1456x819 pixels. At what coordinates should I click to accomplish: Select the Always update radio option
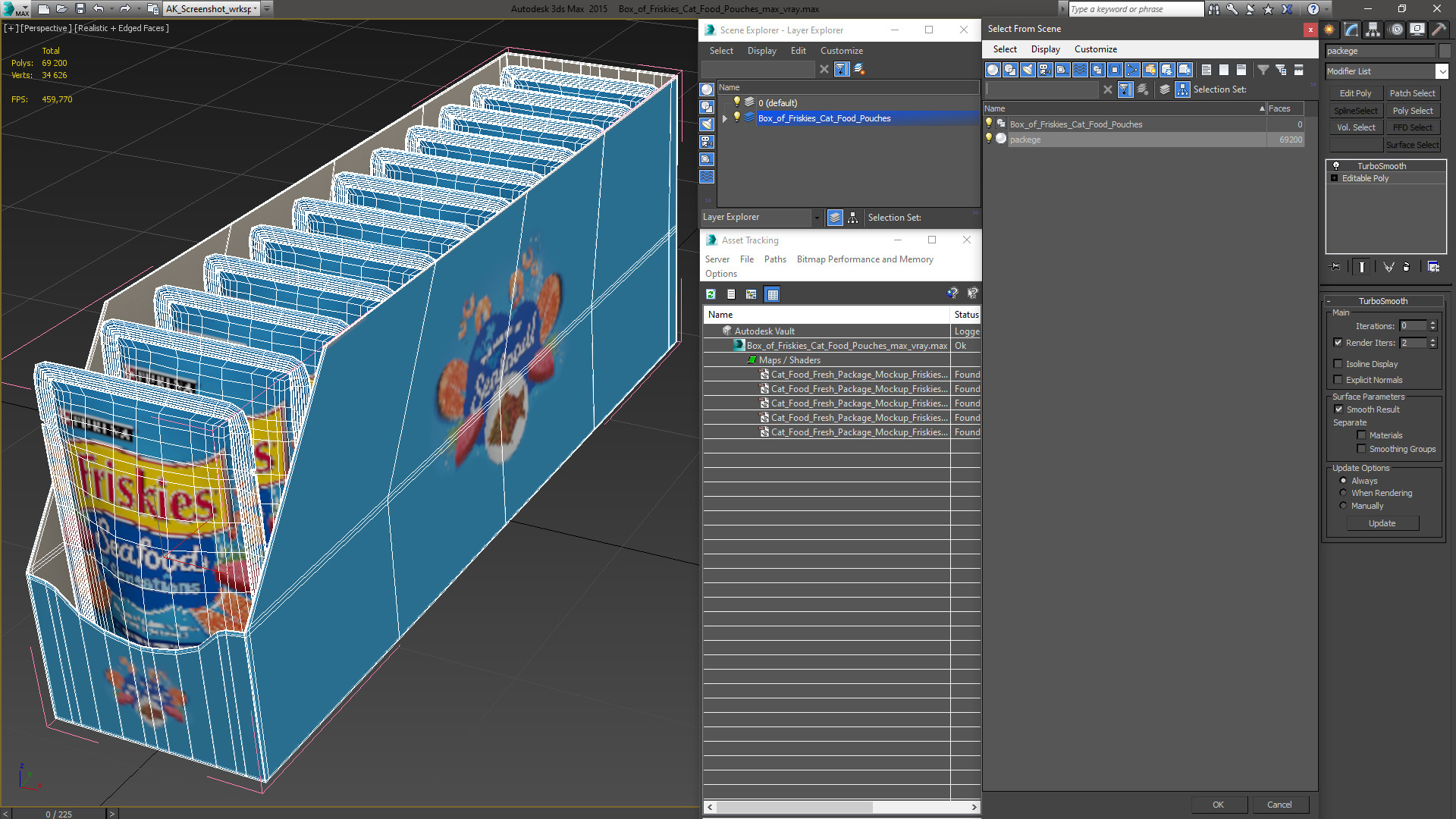click(x=1343, y=481)
